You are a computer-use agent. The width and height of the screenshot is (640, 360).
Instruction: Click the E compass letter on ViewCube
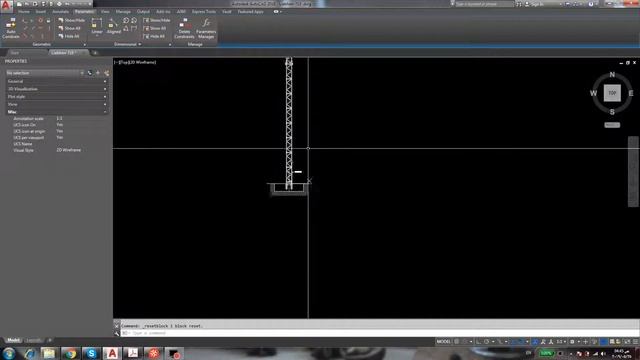pos(631,93)
